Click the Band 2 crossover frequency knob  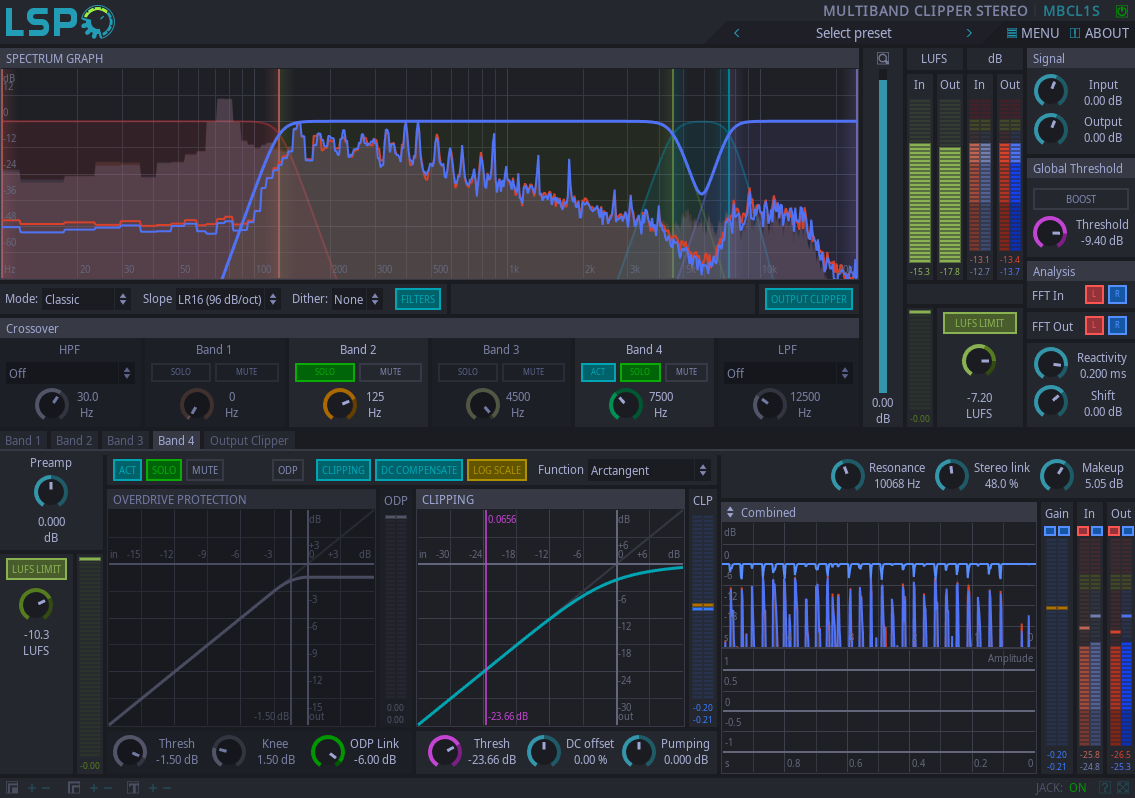pos(340,404)
